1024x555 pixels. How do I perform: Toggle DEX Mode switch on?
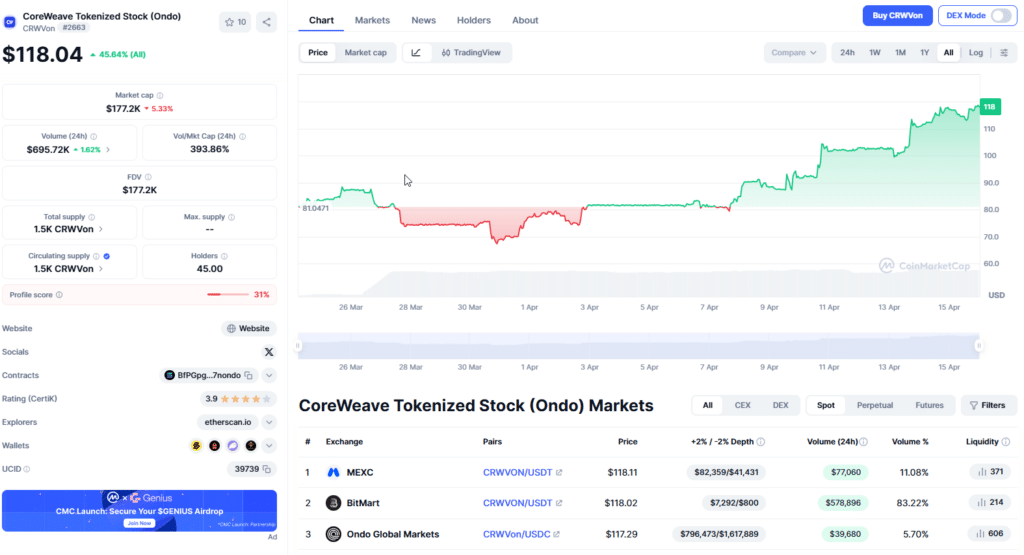1000,16
